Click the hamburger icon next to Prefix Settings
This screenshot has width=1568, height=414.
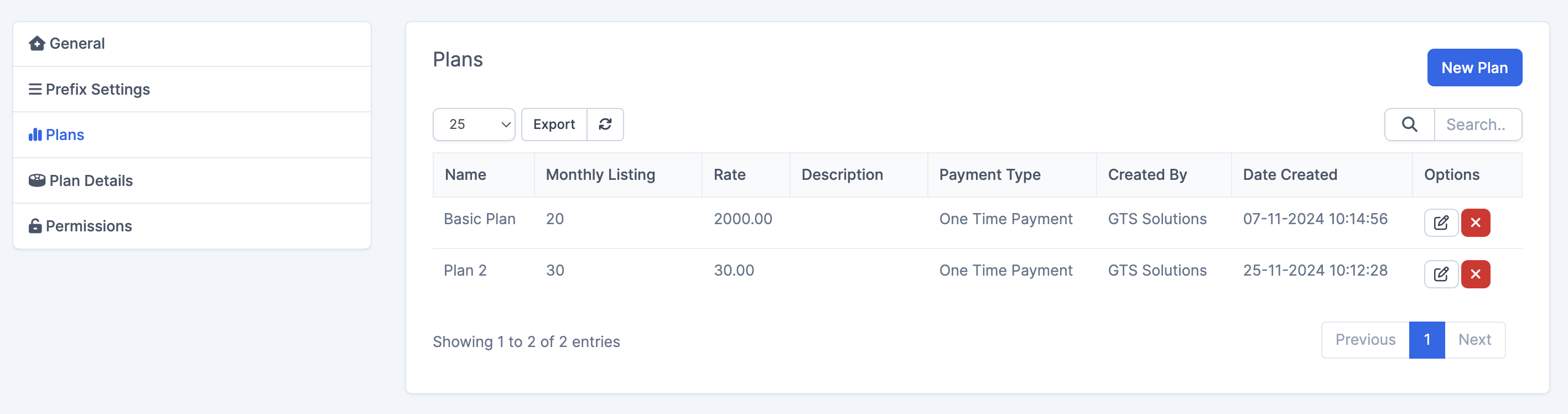click(x=35, y=89)
